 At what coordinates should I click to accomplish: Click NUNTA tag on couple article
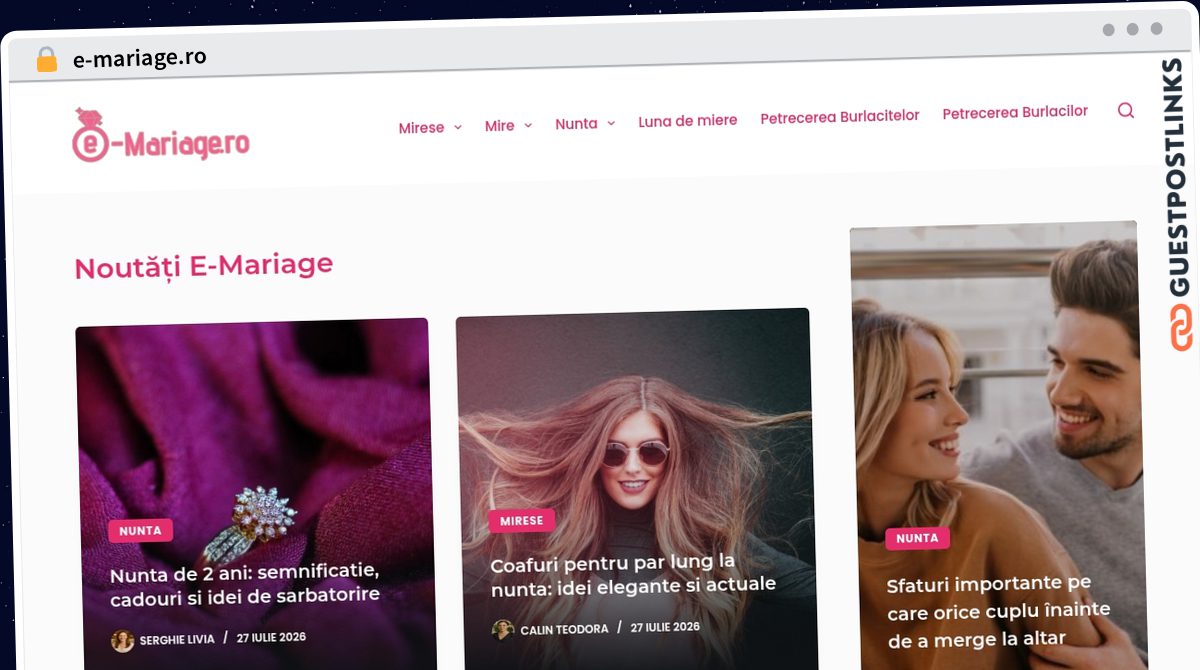917,539
